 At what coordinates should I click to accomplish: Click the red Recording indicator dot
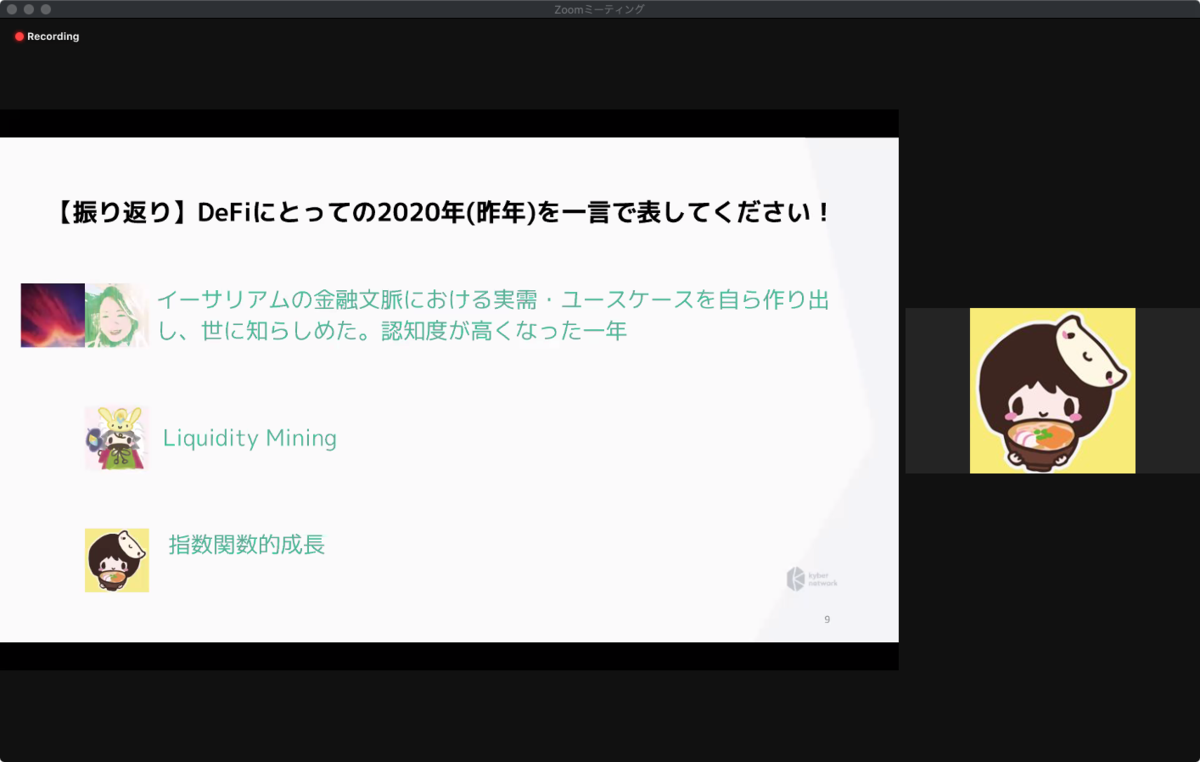[x=18, y=36]
